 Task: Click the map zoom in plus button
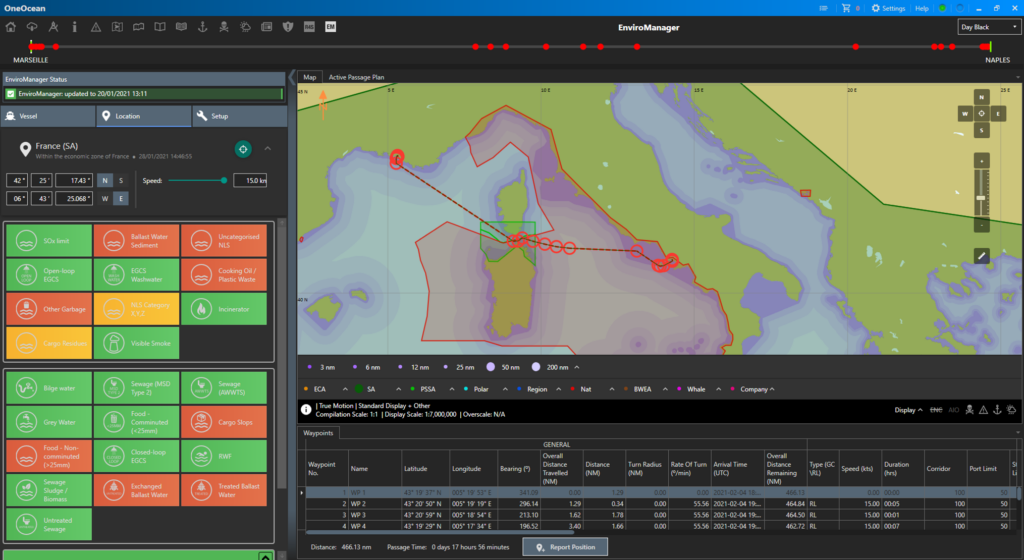click(982, 161)
